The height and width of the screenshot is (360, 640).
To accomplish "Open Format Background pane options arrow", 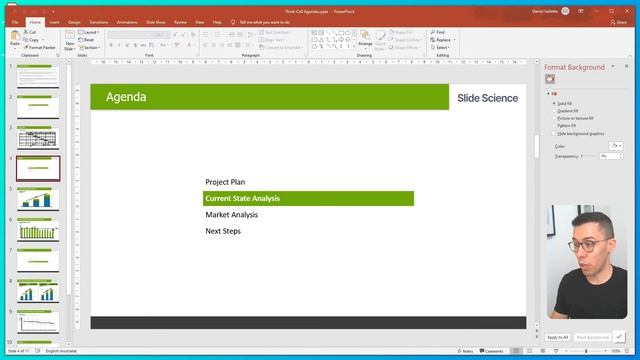I will pos(613,66).
